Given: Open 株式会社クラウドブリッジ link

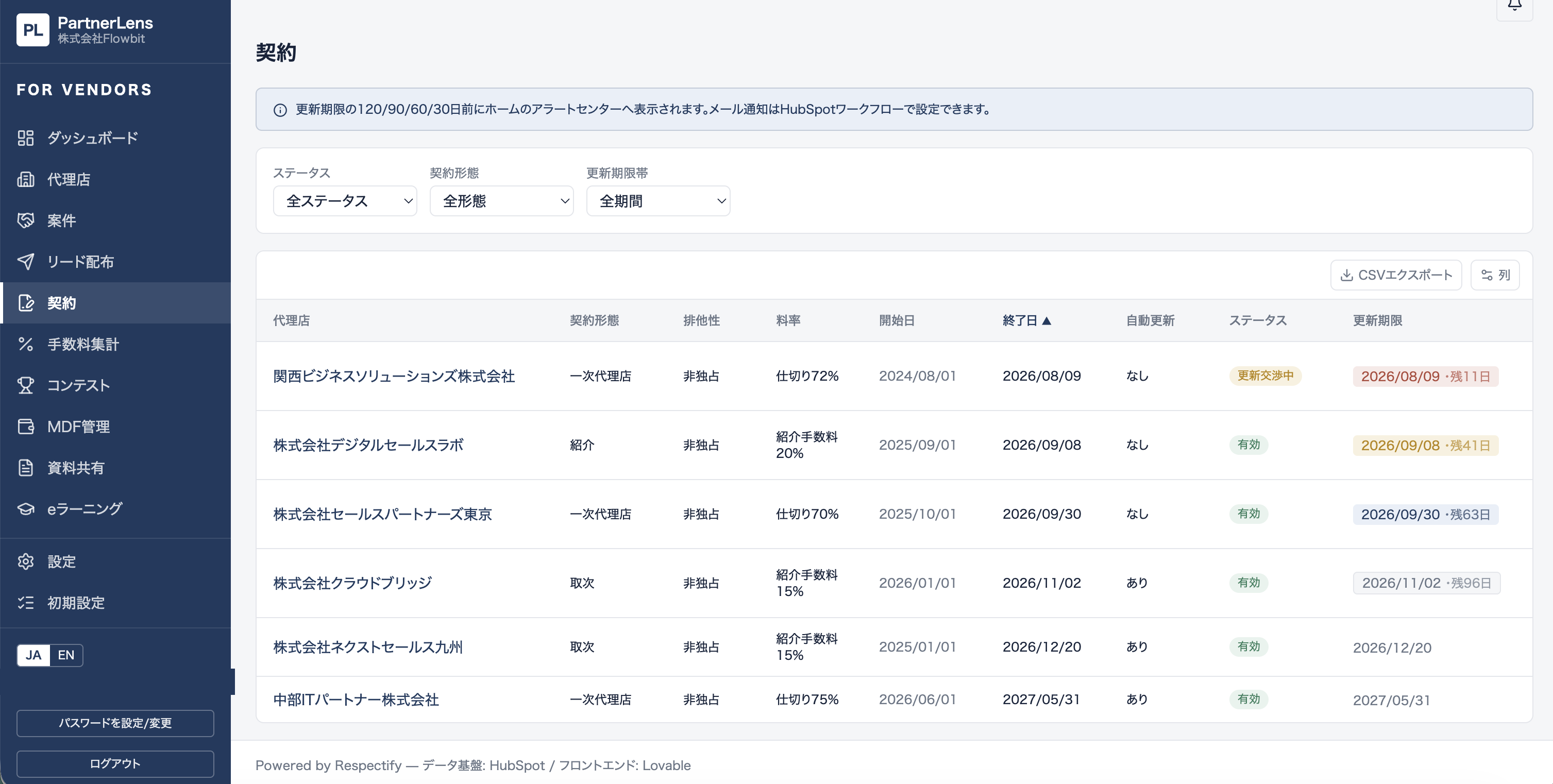Looking at the screenshot, I should coord(352,583).
